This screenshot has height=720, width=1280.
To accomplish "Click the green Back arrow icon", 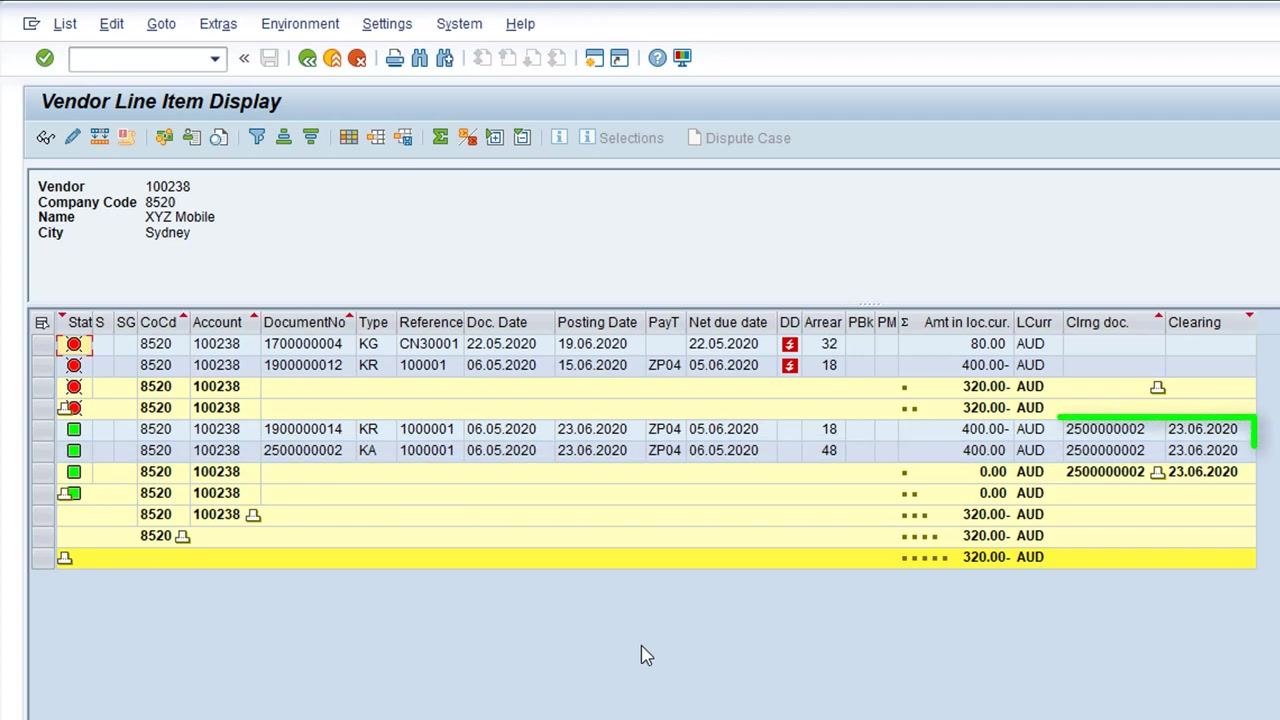I will 307,58.
